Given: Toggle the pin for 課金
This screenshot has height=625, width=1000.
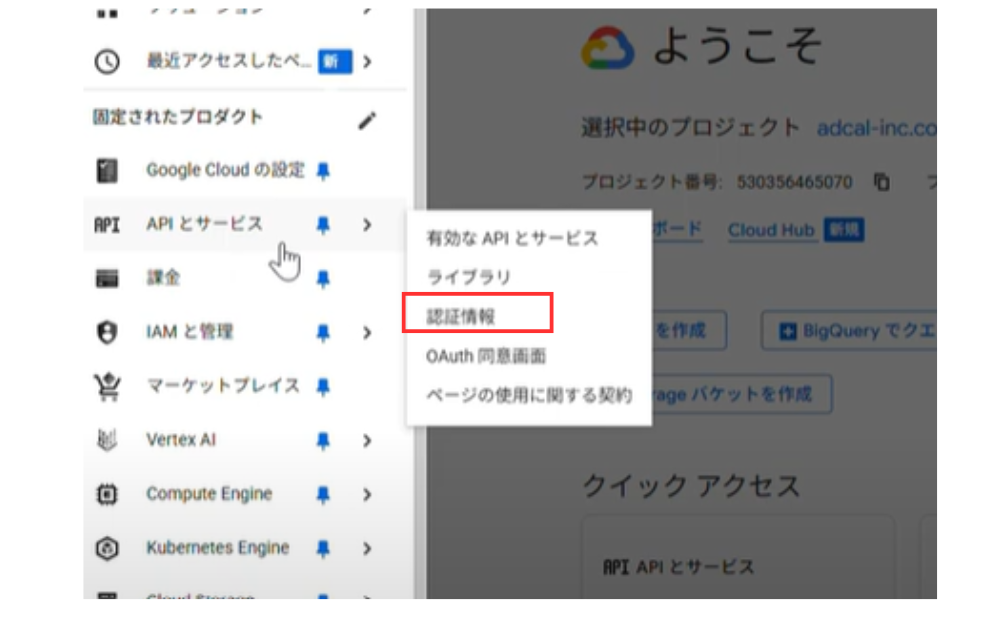Looking at the screenshot, I should tap(323, 279).
